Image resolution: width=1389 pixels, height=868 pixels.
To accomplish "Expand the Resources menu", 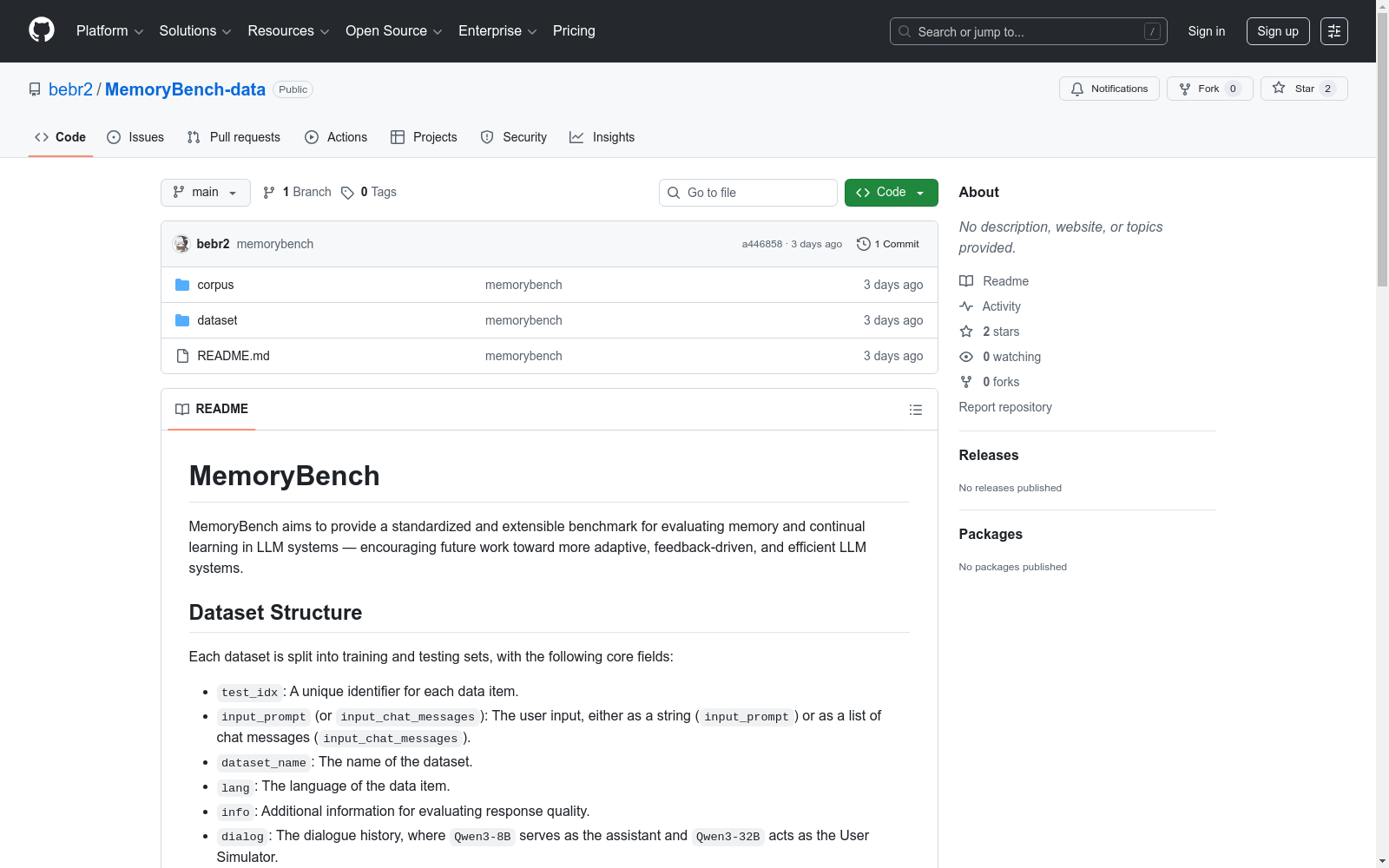I will point(288,31).
